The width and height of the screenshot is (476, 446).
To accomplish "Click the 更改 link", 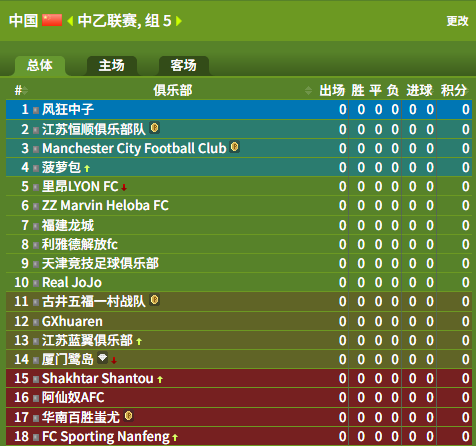I will tap(457, 21).
